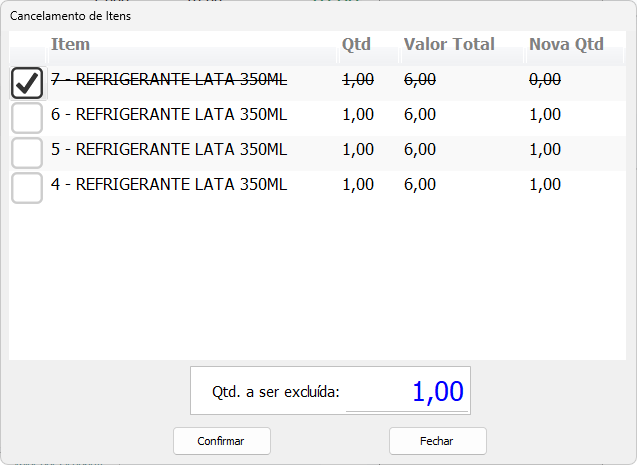Select row 5 - REFRIGERANTE LATA 350ML
The height and width of the screenshot is (465, 637).
tap(169, 150)
